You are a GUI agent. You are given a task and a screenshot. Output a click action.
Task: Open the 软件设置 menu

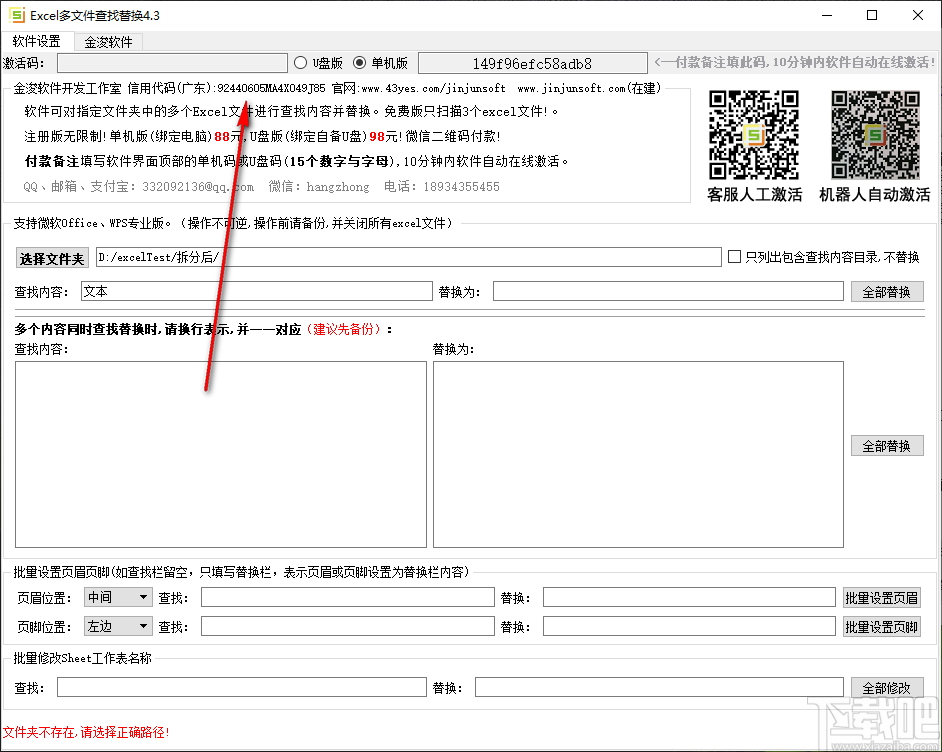pos(36,42)
